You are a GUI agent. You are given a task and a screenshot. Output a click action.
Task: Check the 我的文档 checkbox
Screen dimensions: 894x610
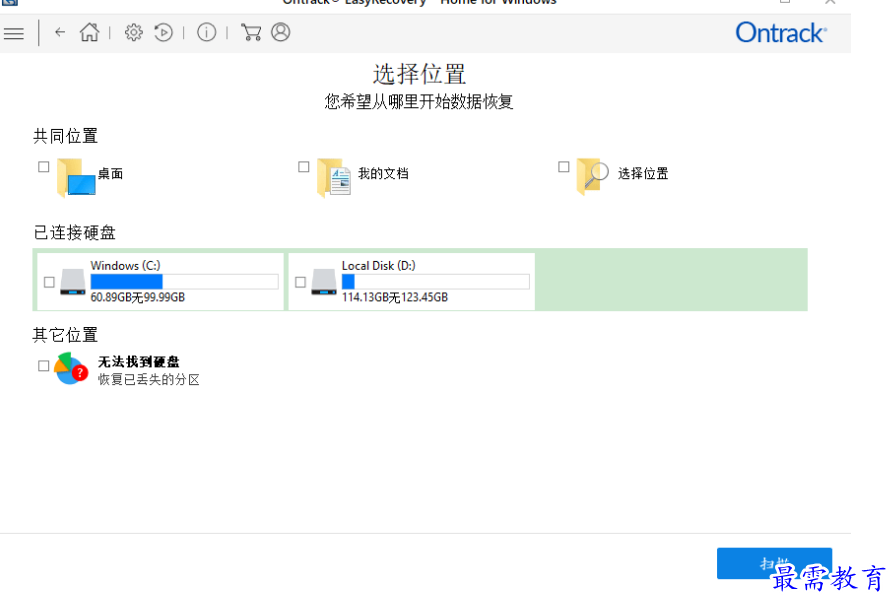coord(303,166)
